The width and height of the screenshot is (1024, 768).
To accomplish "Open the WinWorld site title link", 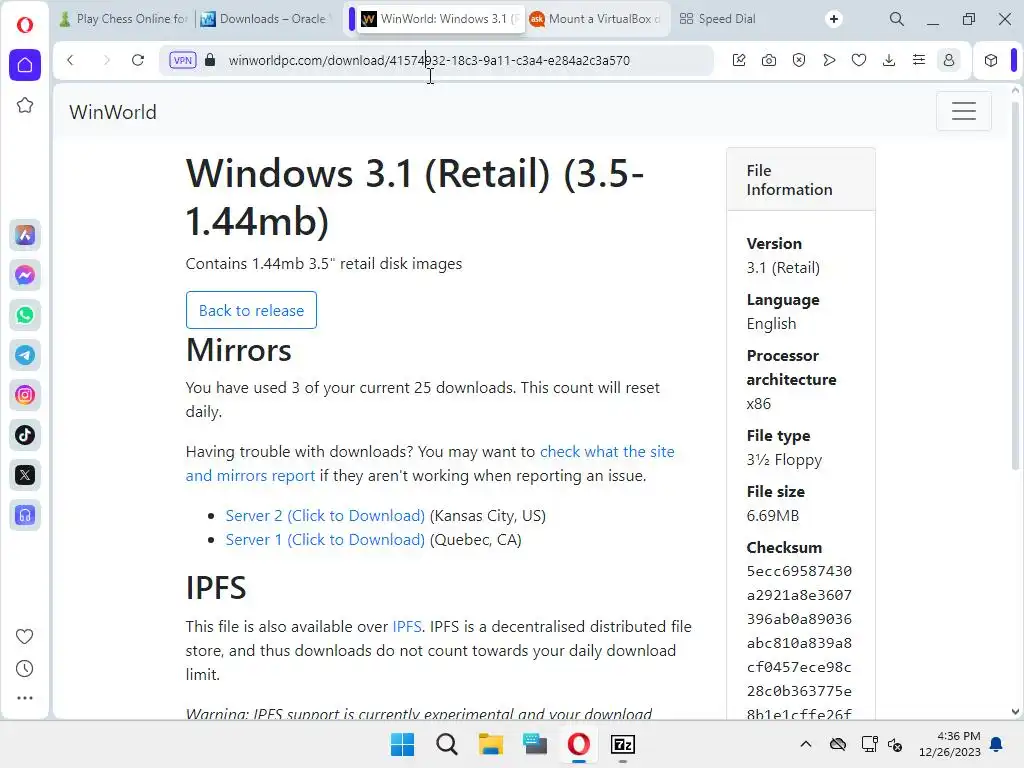I will [x=112, y=112].
